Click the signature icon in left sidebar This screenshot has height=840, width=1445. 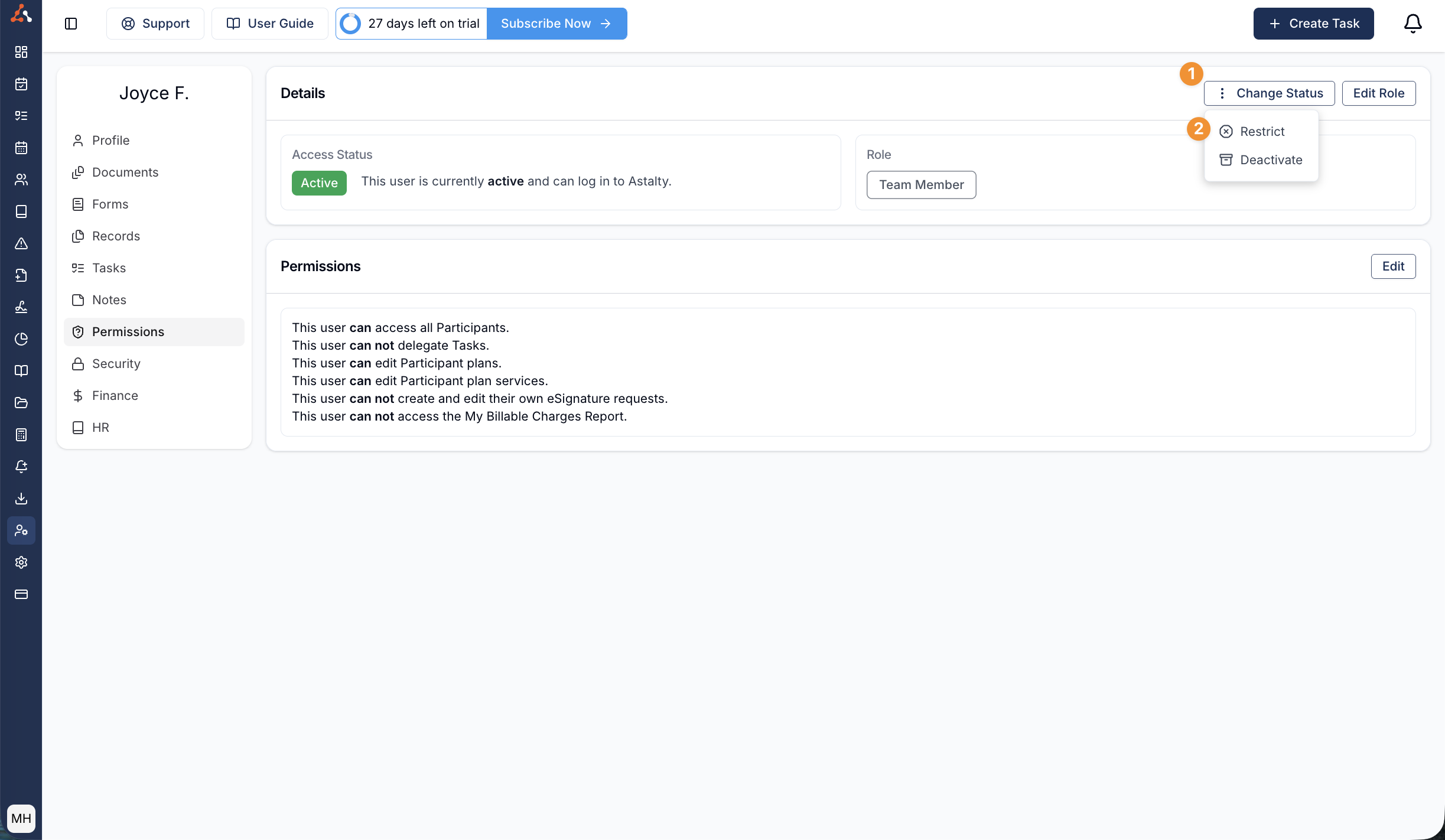click(21, 307)
